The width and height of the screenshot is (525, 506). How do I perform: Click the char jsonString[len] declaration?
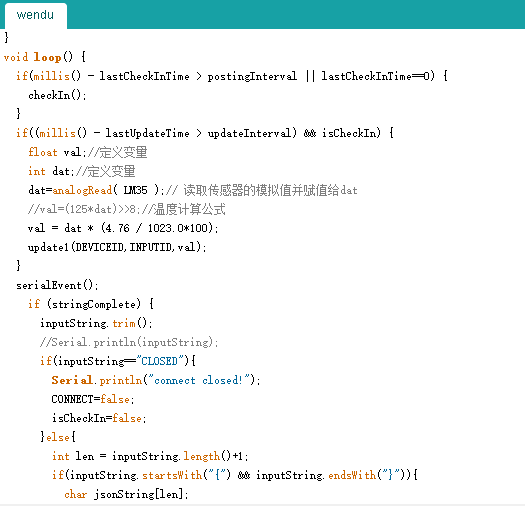click(x=126, y=494)
